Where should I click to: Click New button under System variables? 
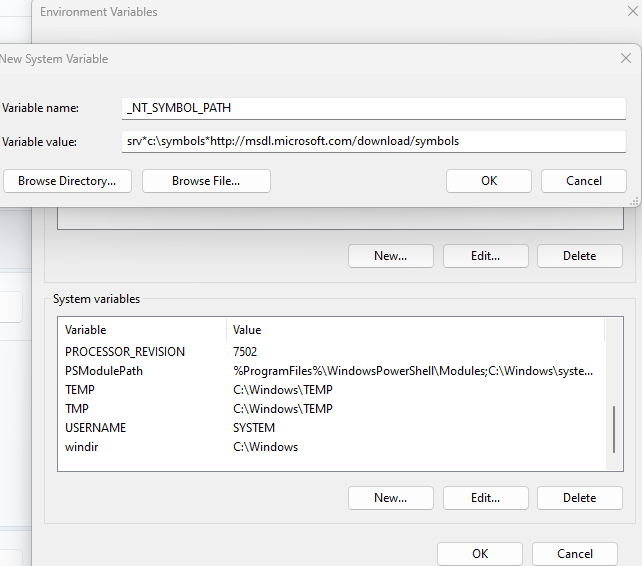391,498
